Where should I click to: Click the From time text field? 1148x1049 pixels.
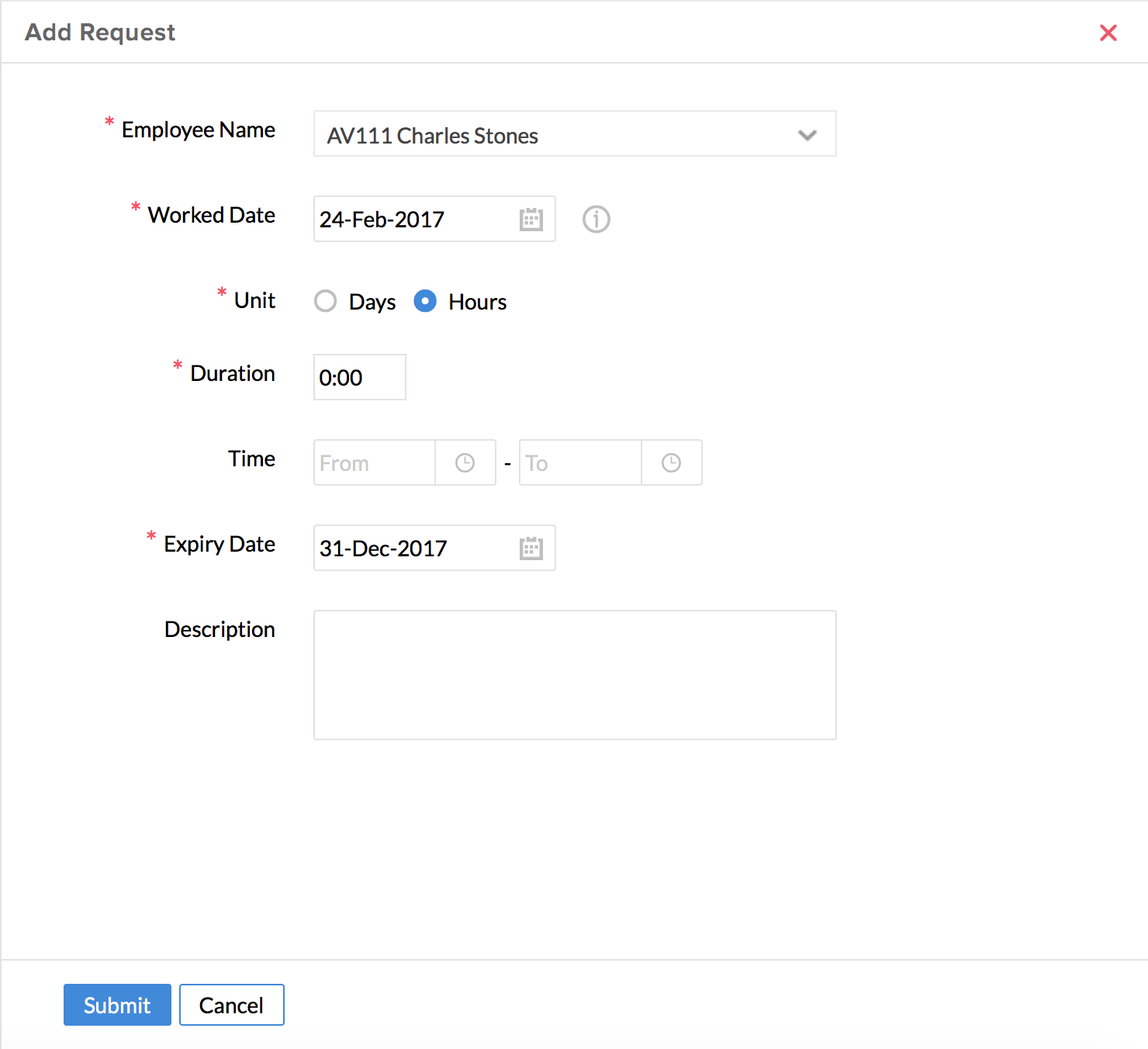374,463
